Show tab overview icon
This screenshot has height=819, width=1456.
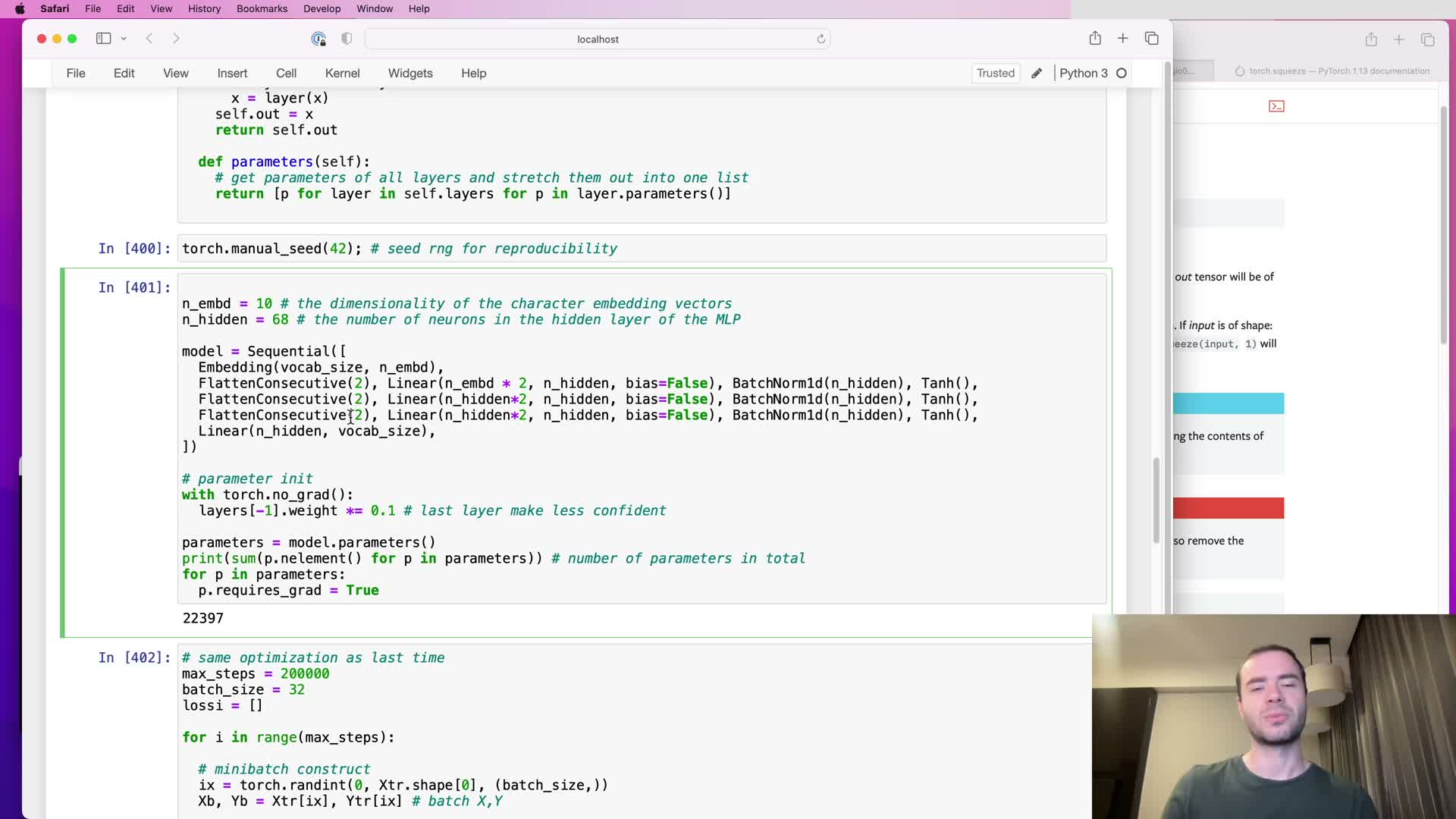[1152, 39]
